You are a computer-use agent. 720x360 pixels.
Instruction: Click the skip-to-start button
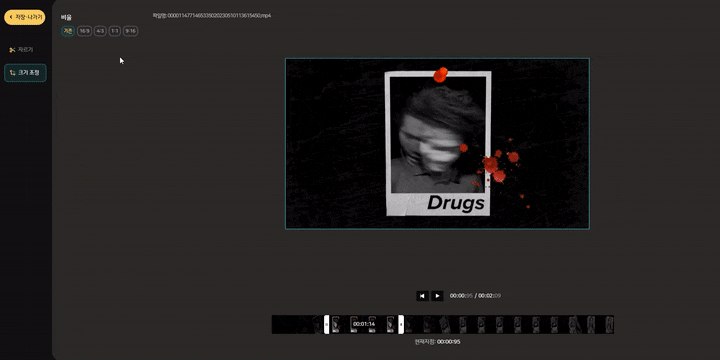pos(422,296)
